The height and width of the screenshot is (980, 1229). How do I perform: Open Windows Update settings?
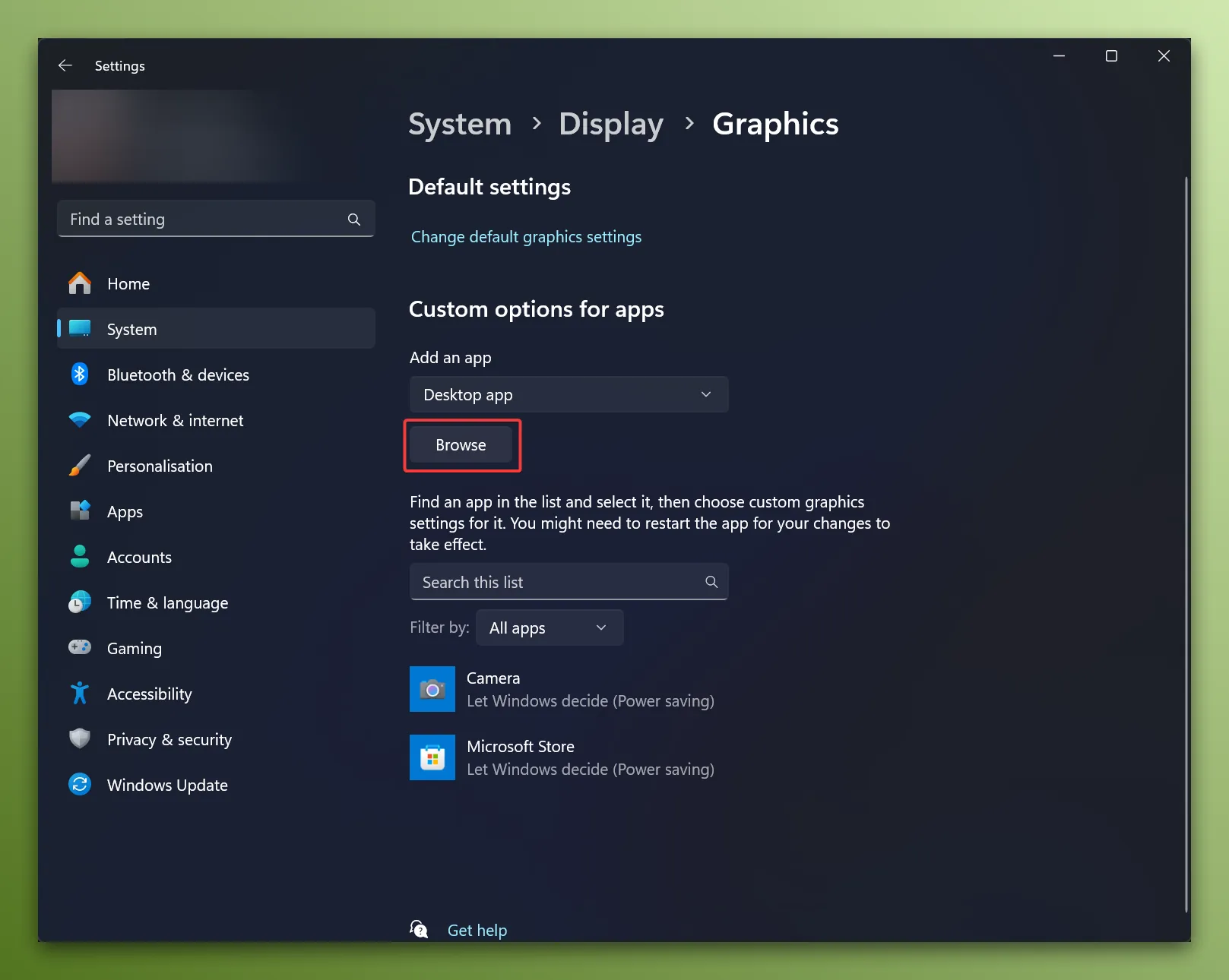click(x=167, y=785)
